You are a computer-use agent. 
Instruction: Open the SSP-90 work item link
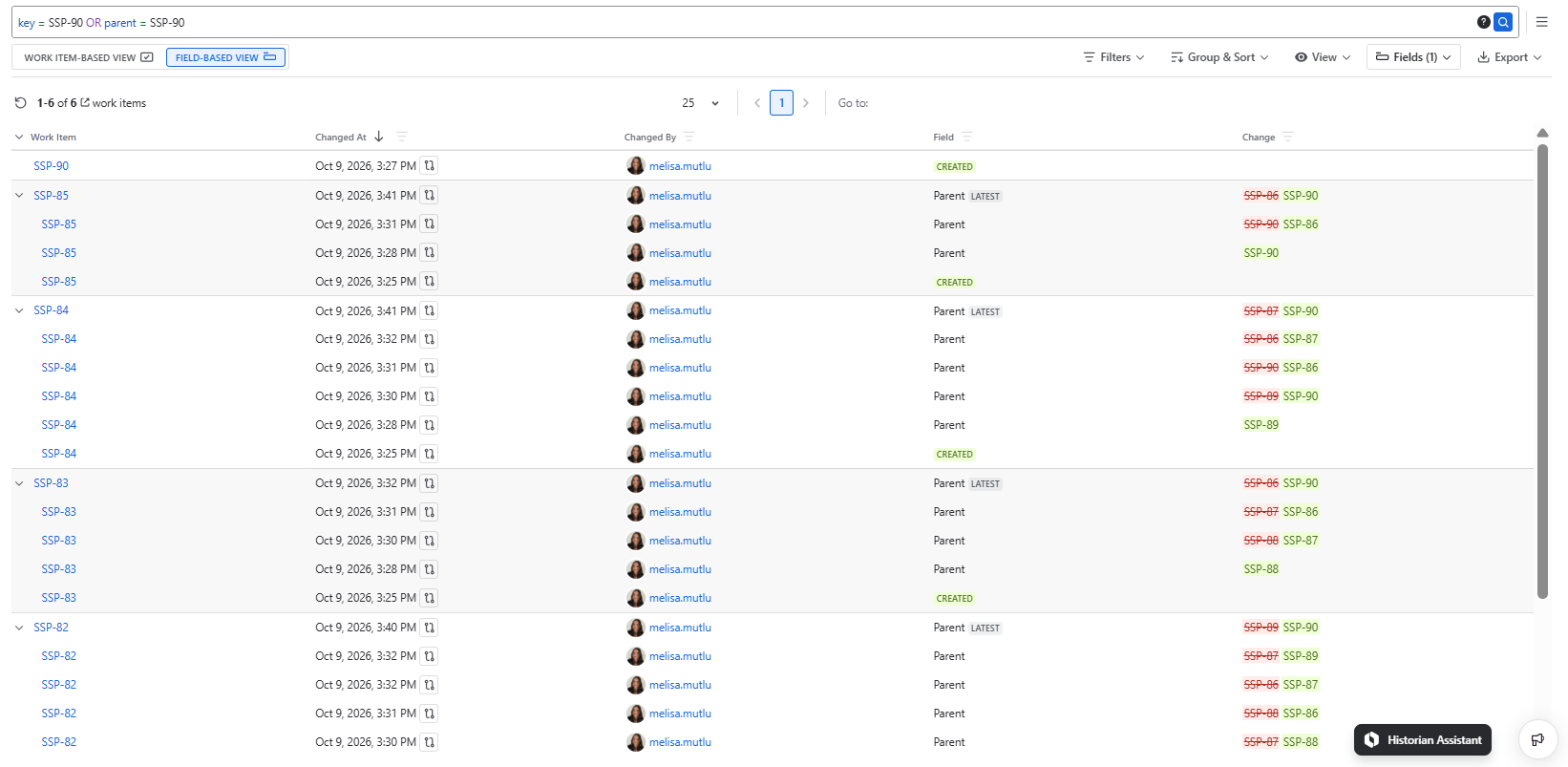[52, 165]
